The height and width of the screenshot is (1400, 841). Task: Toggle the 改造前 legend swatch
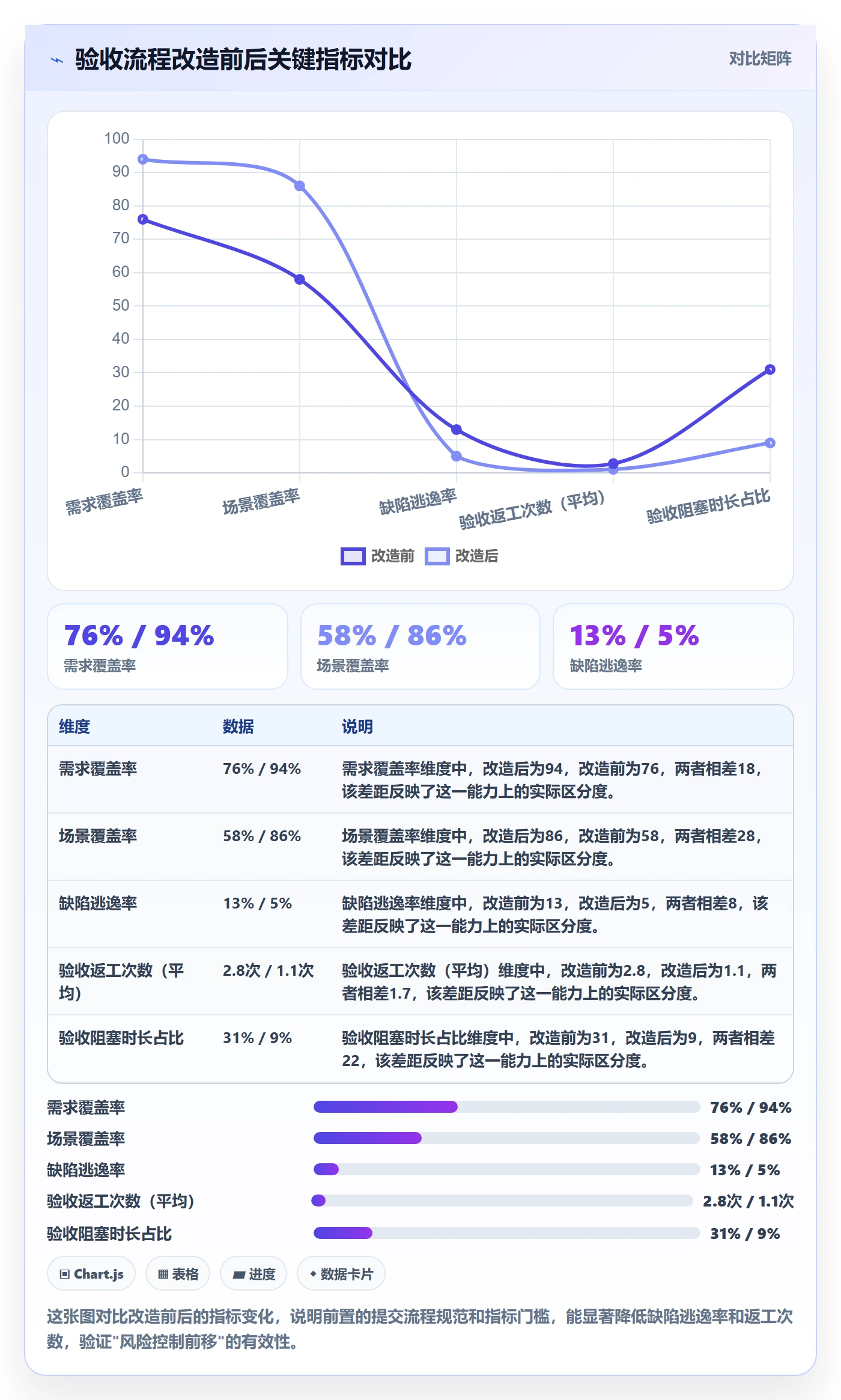(353, 556)
